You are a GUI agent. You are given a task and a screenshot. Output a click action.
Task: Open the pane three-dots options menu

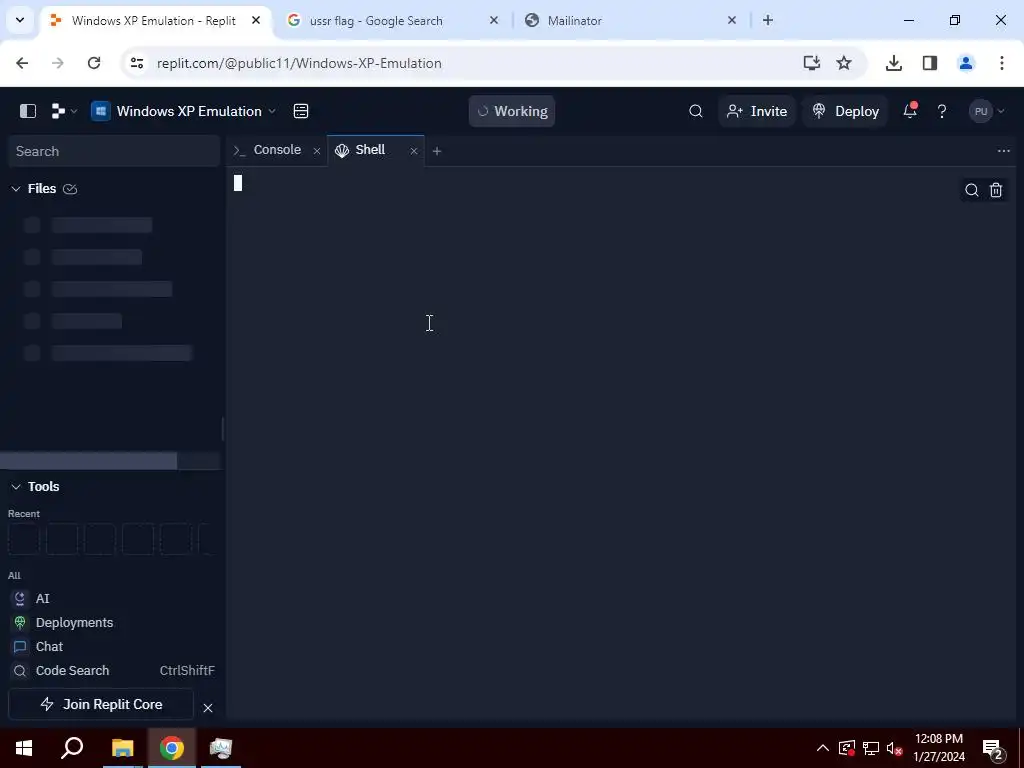click(1004, 151)
